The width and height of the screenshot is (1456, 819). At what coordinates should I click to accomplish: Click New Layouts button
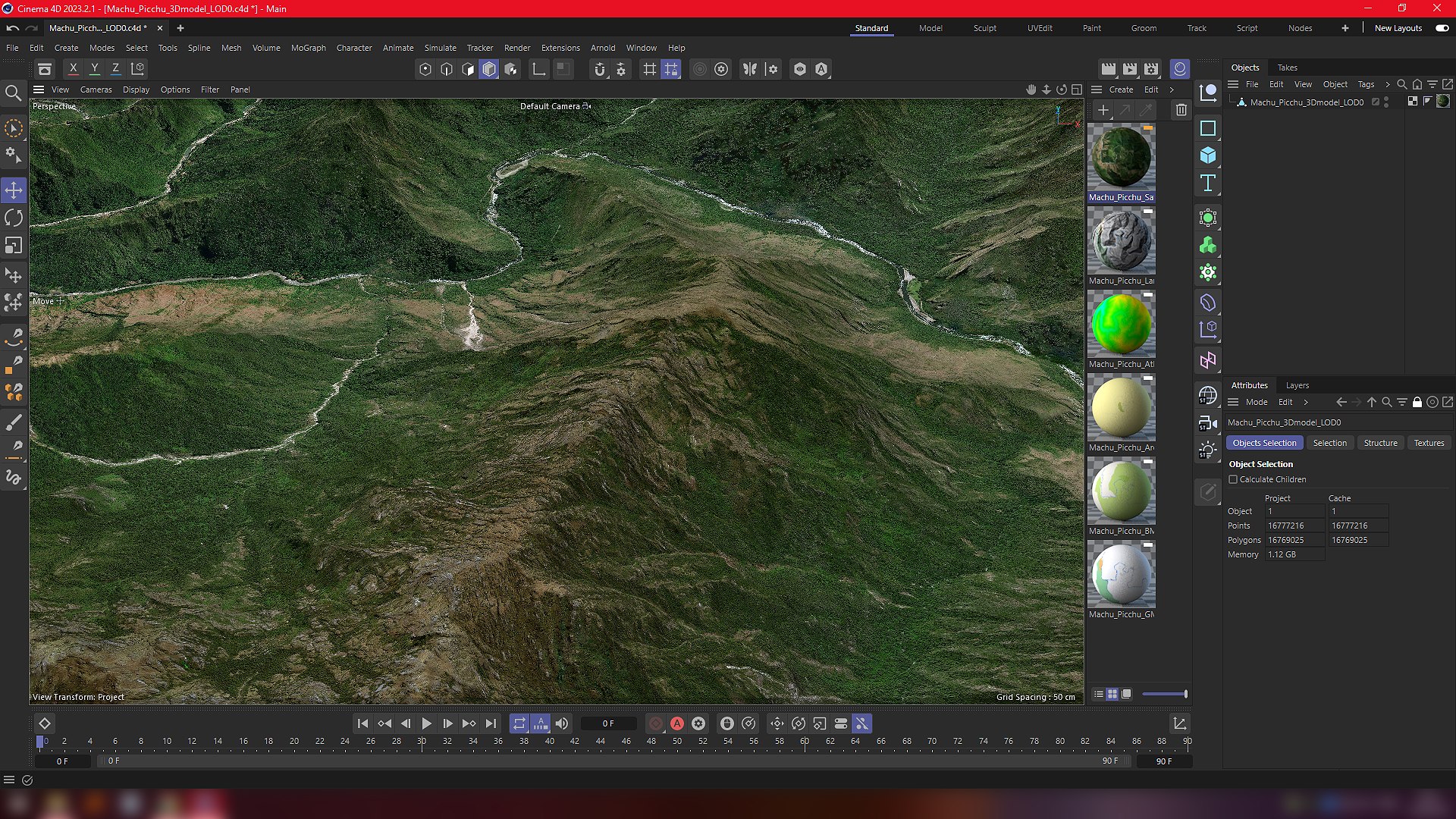(1398, 28)
